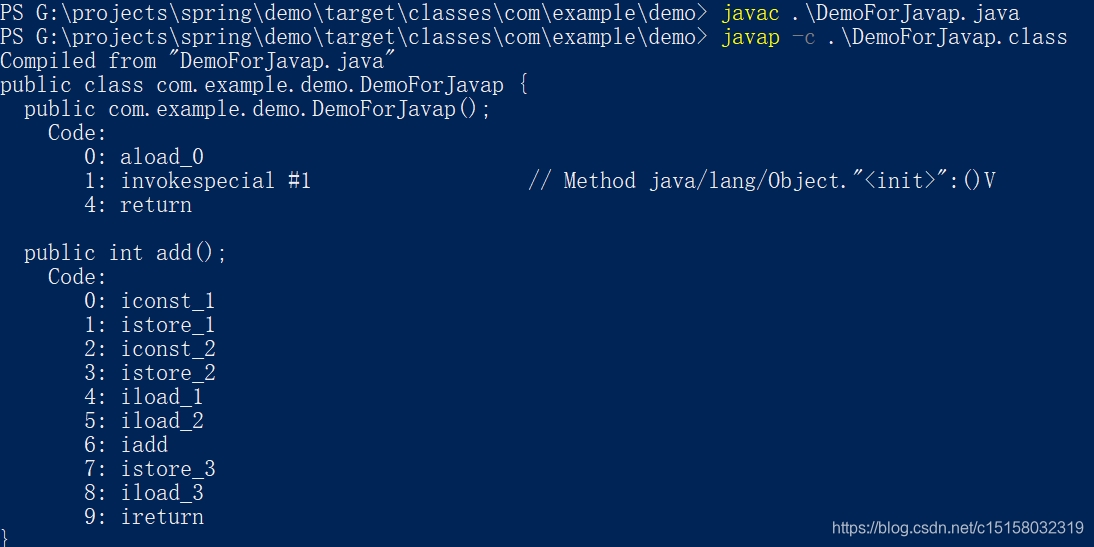
Task: Click .\DemoForJavap.class argument text
Action: click(x=947, y=37)
